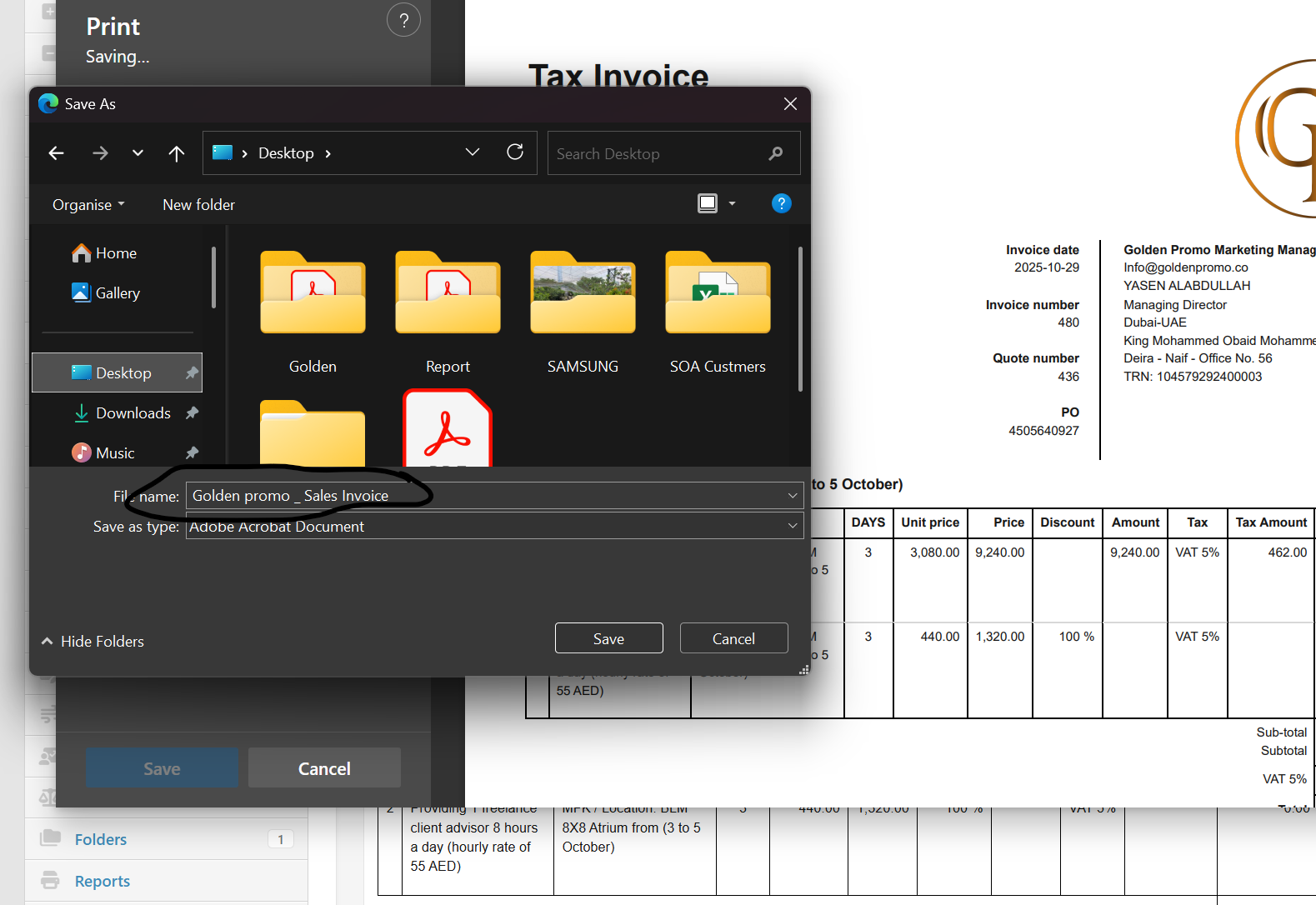Open the Organise menu
Image resolution: width=1316 pixels, height=905 pixels.
(x=88, y=205)
